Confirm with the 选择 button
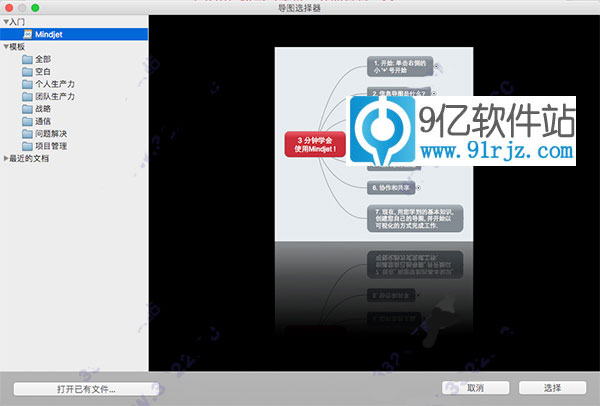 [552, 388]
